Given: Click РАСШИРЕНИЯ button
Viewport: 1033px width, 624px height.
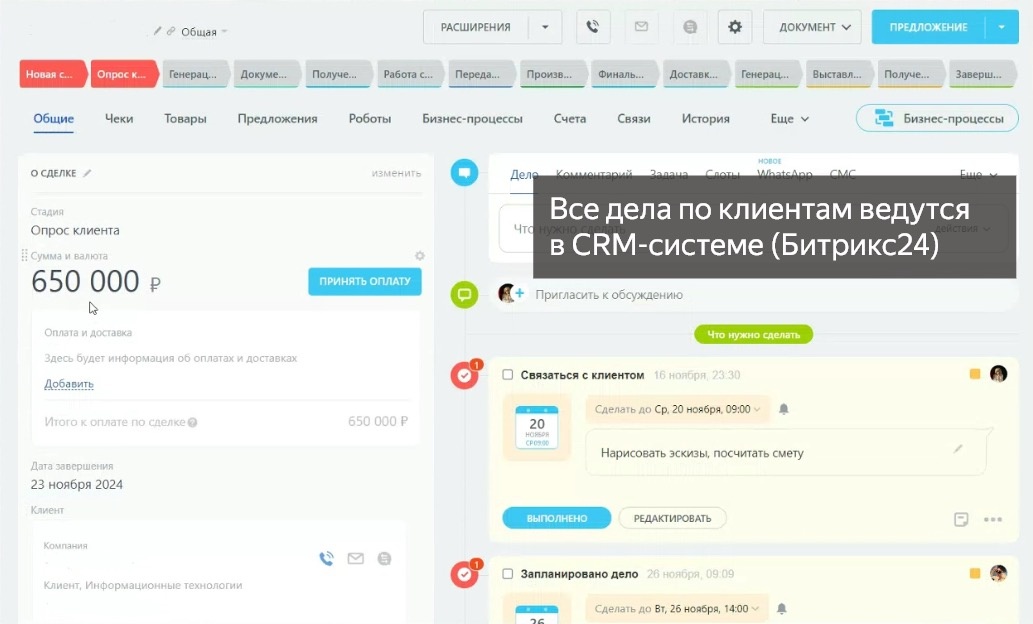Looking at the screenshot, I should pos(476,27).
